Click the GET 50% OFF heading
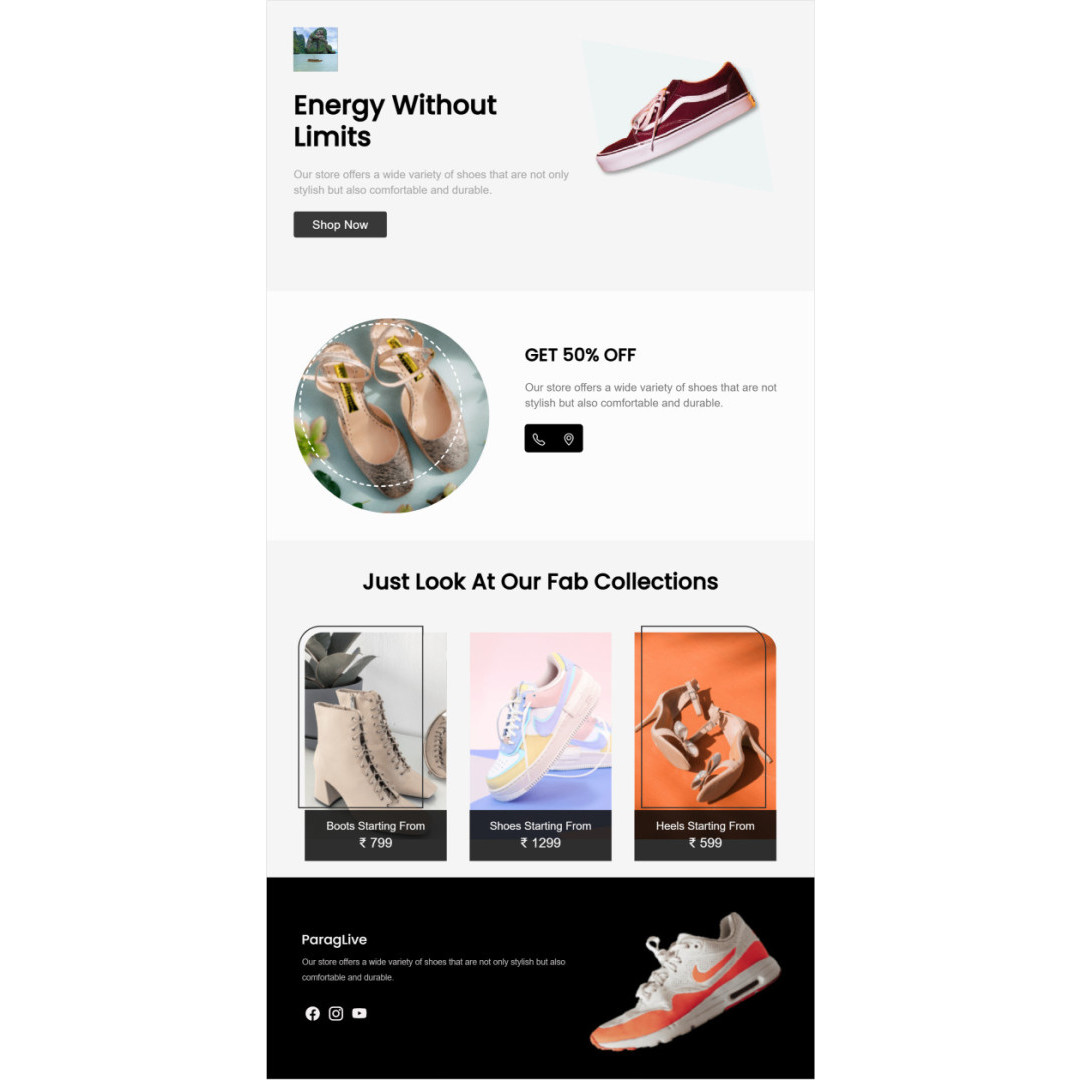The height and width of the screenshot is (1080, 1080). coord(580,355)
